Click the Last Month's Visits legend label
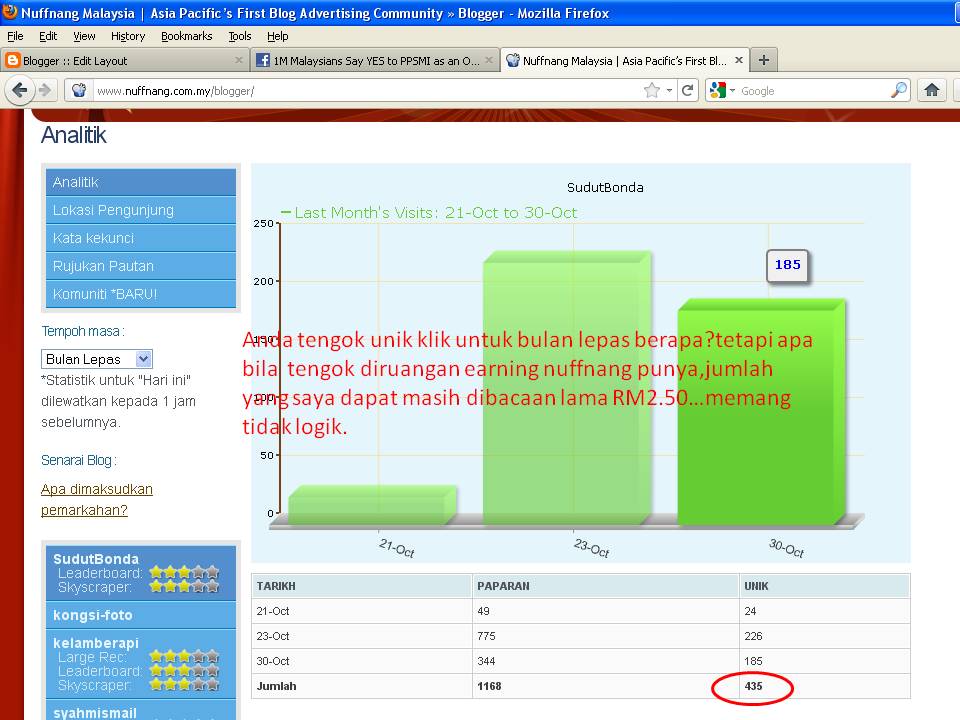This screenshot has height=720, width=960. click(435, 212)
